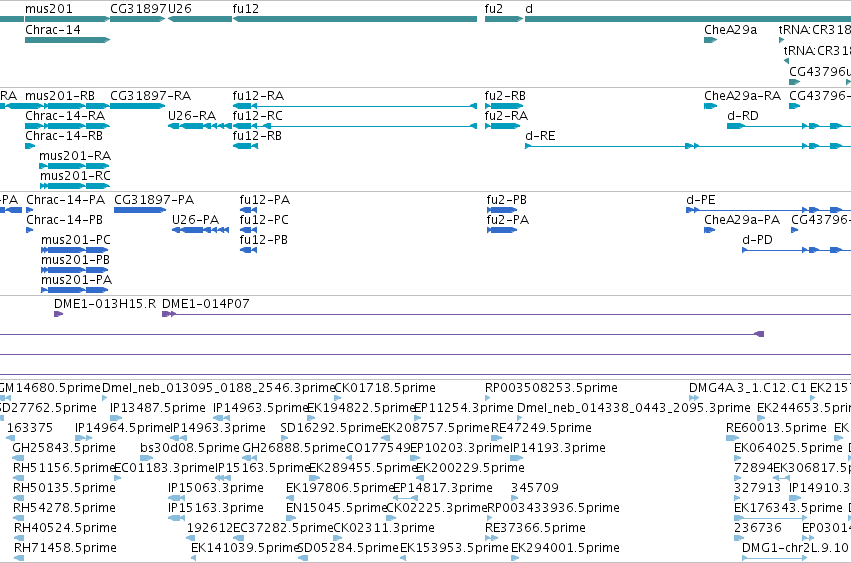This screenshot has height=563, width=851.
Task: Click the U26-PA protein feature
Action: click(200, 230)
